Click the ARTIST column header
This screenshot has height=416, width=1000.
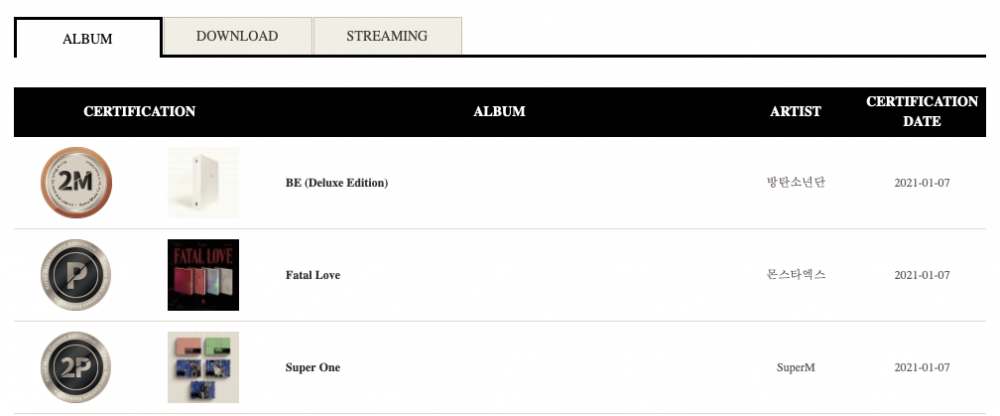point(795,112)
